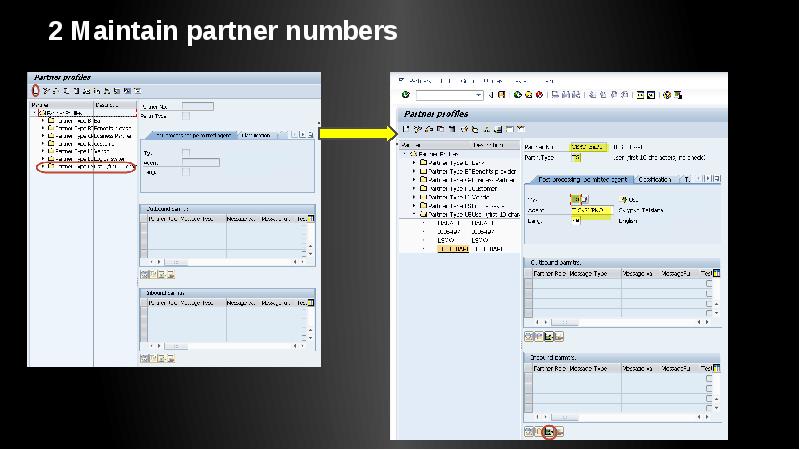This screenshot has height=450, width=800.
Task: Click outbound parameter details icon, right window
Action: coord(529,336)
